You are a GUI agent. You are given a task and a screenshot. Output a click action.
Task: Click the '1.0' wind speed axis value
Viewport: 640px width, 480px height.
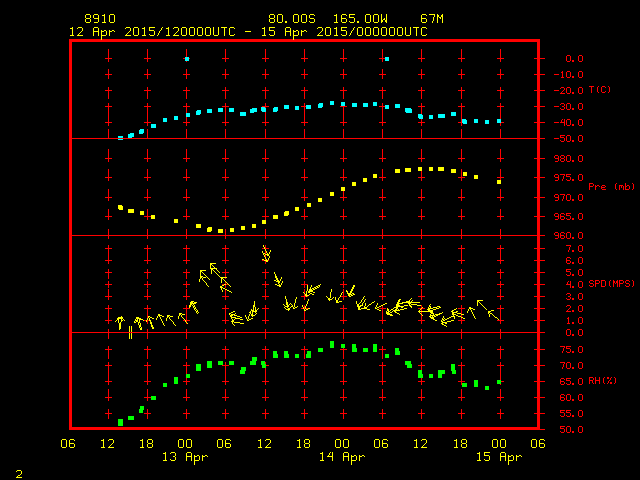pos(574,321)
